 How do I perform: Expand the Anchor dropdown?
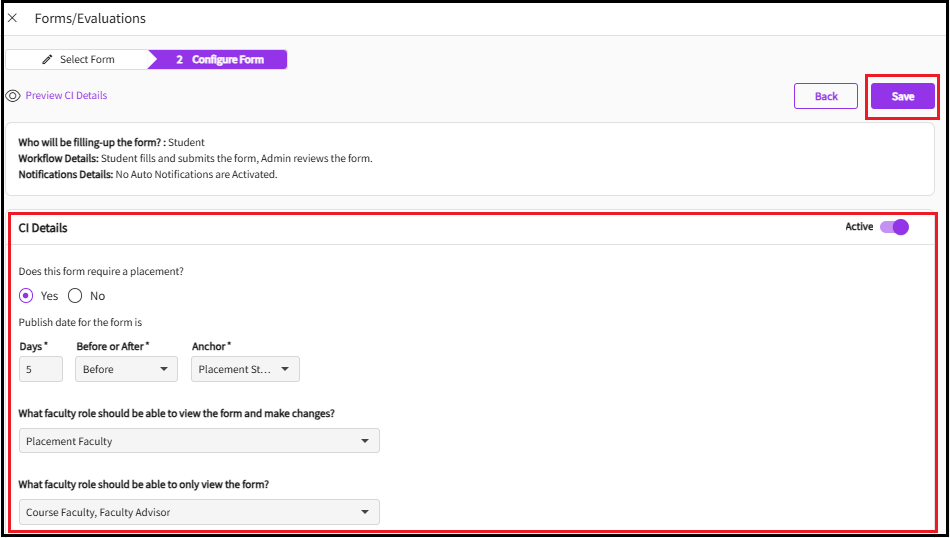[244, 369]
